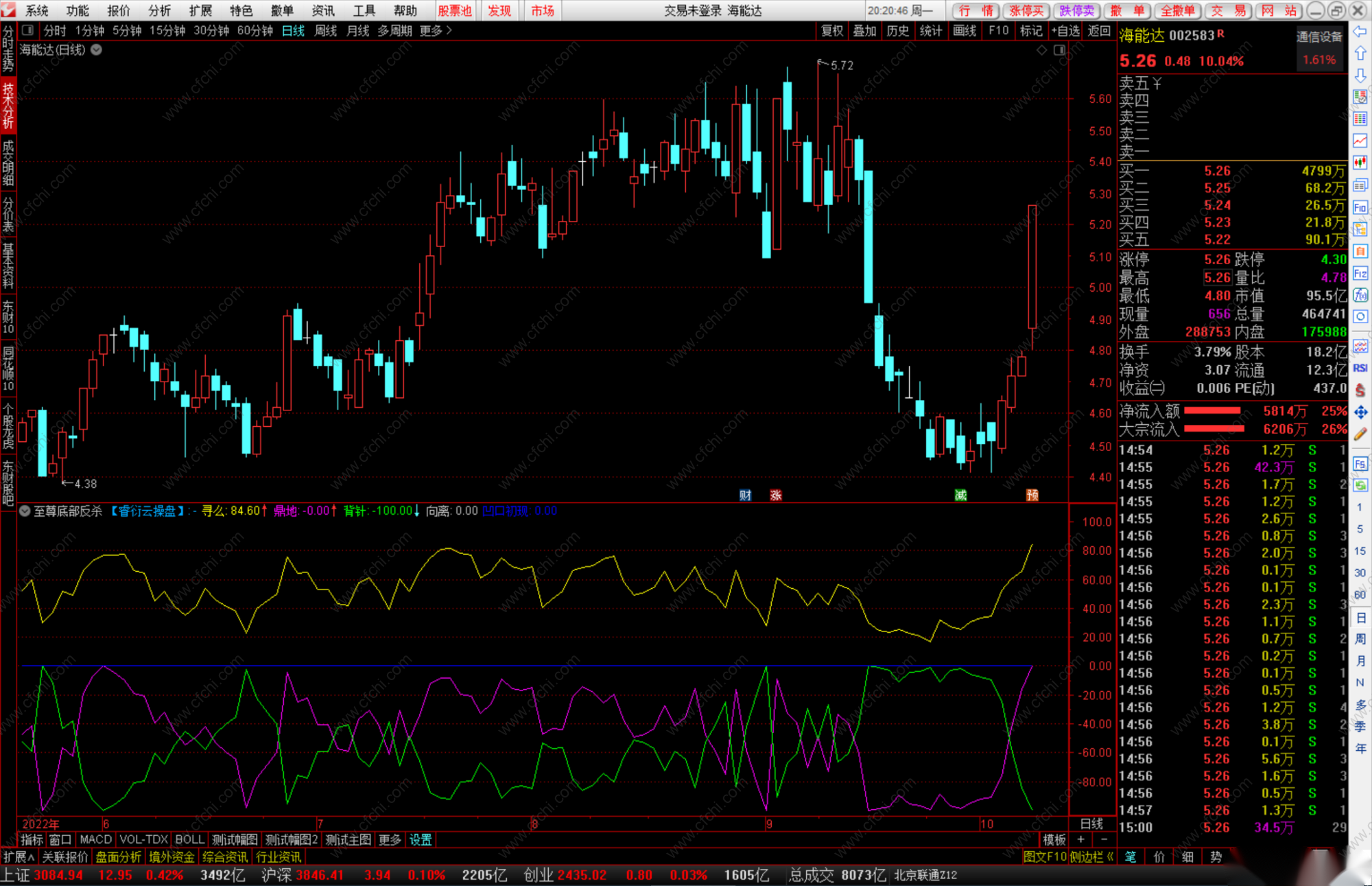Image resolution: width=1372 pixels, height=886 pixels.
Task: Select the pencil drawing tool icon
Action: pyautogui.click(x=1360, y=434)
